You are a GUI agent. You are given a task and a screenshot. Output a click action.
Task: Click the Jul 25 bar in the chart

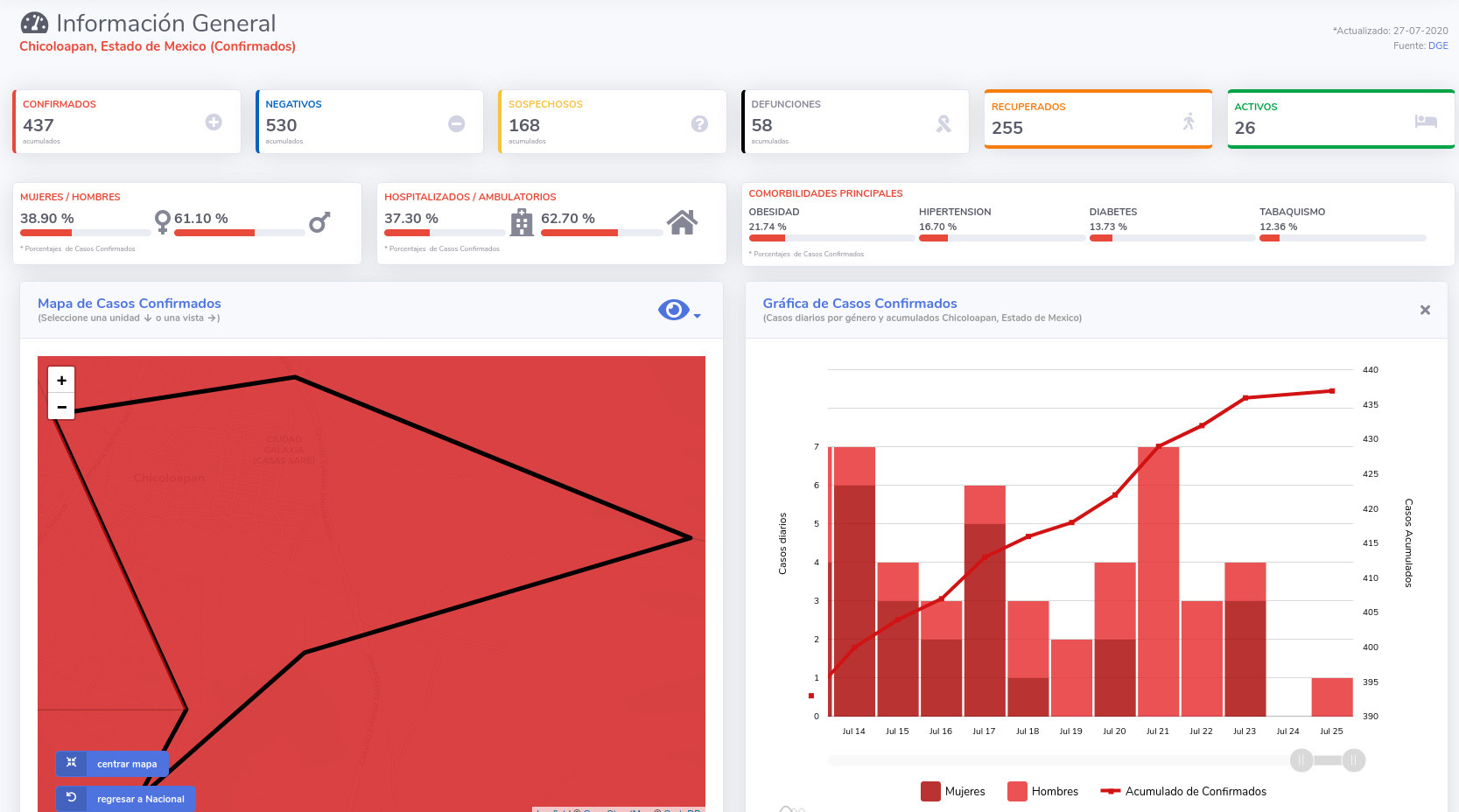click(1332, 697)
